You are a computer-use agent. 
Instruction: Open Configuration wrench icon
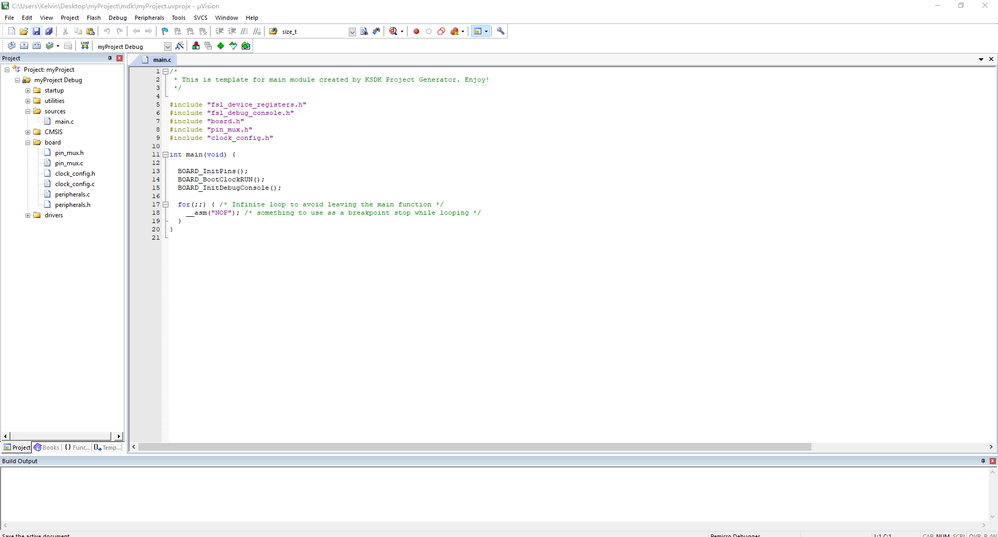[500, 31]
